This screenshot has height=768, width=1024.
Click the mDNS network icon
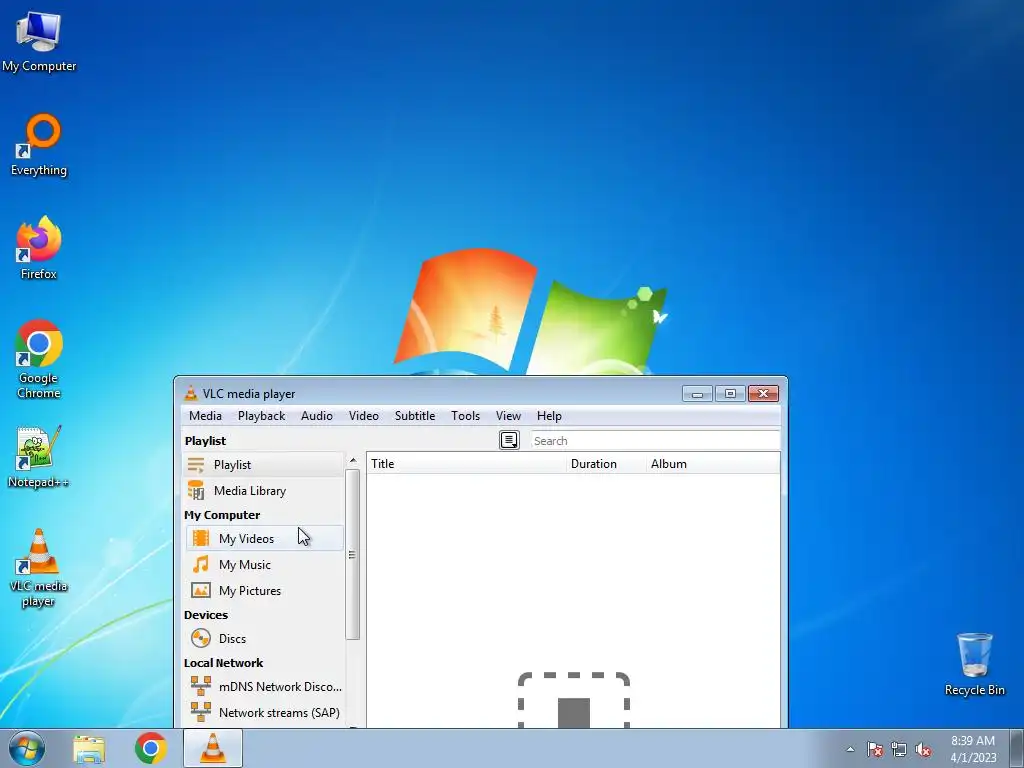pos(200,686)
